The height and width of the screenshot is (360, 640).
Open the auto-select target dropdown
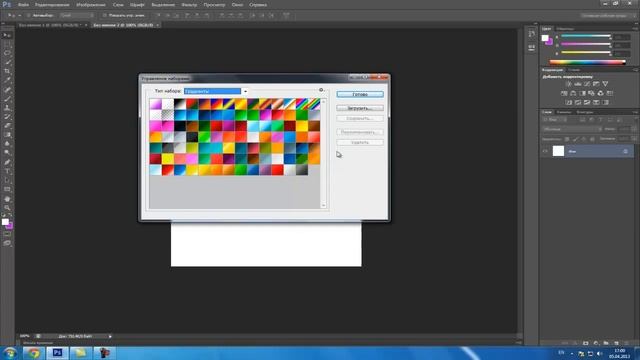76,16
